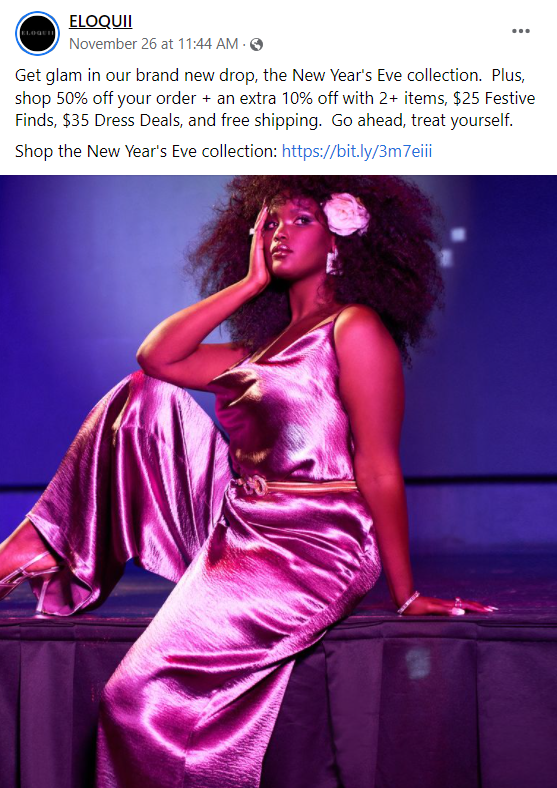Open the post photo of the satin dress
This screenshot has width=557, height=788.
(278, 481)
